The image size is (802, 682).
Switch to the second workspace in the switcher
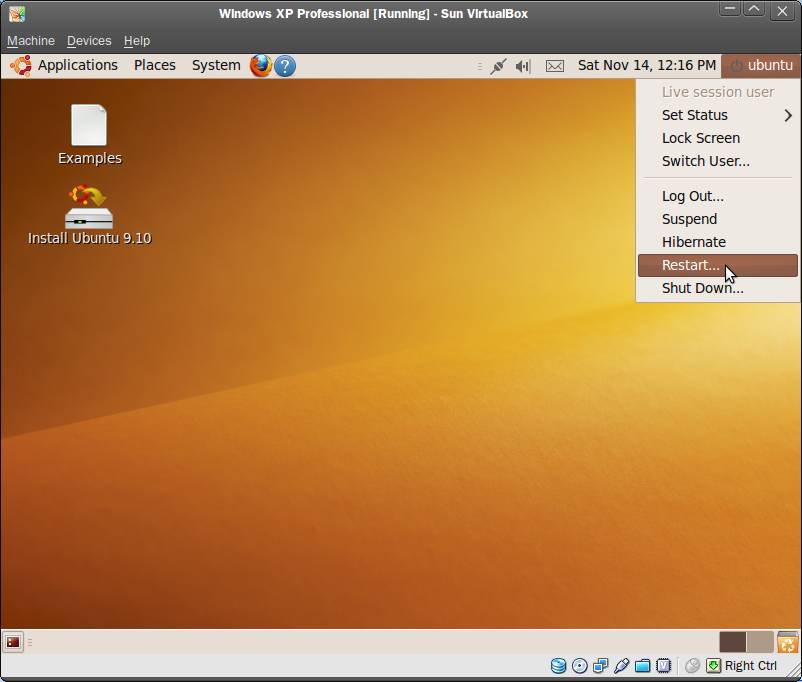coord(760,642)
